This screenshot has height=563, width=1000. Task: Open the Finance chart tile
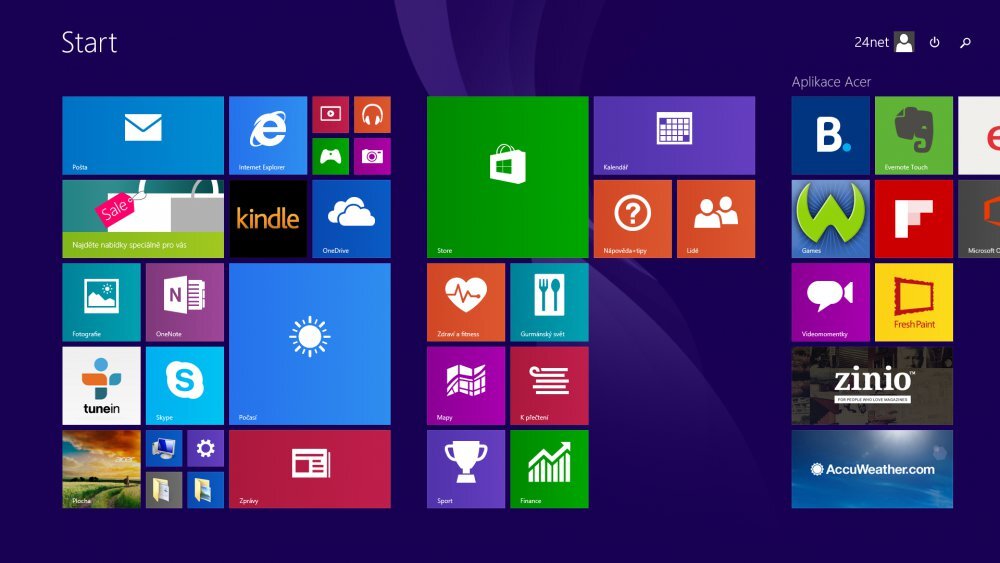pos(549,469)
